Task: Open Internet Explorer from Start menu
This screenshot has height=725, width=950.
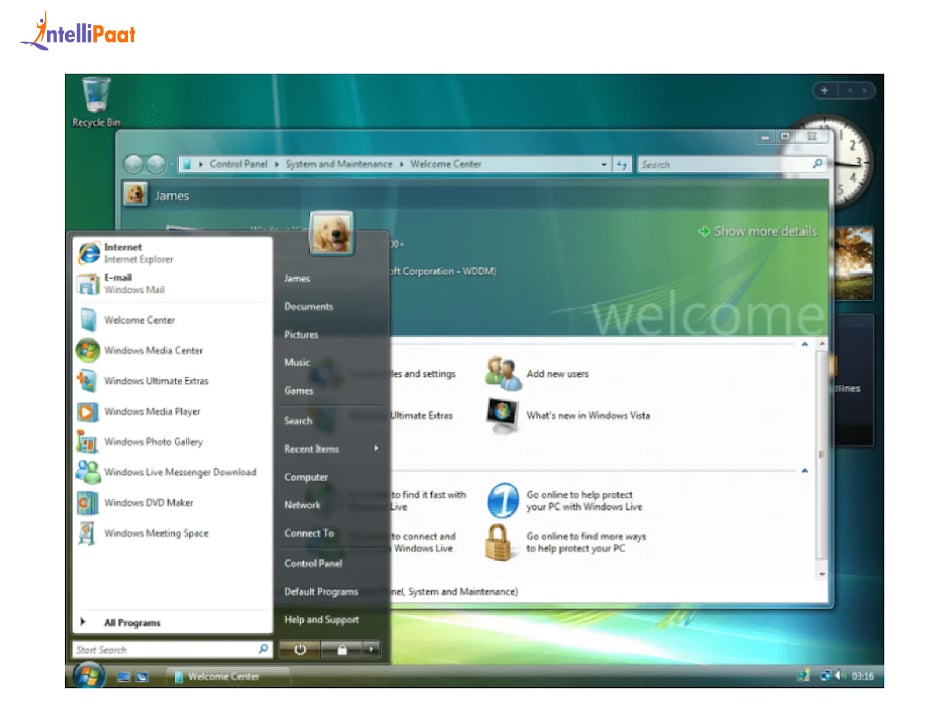Action: (171, 253)
